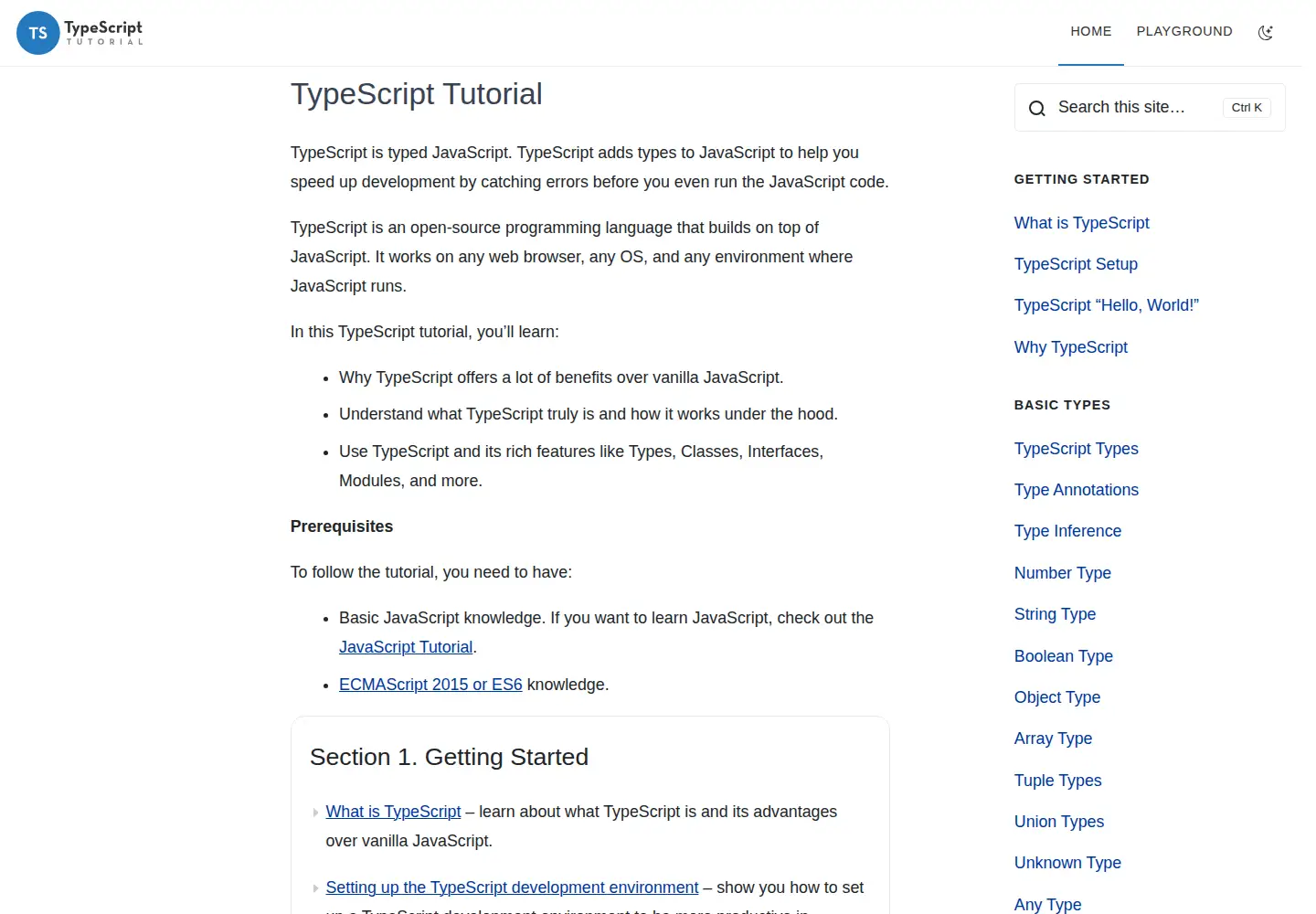Focus the Search this site field
Screen dimensions: 1316x914
click(1150, 108)
